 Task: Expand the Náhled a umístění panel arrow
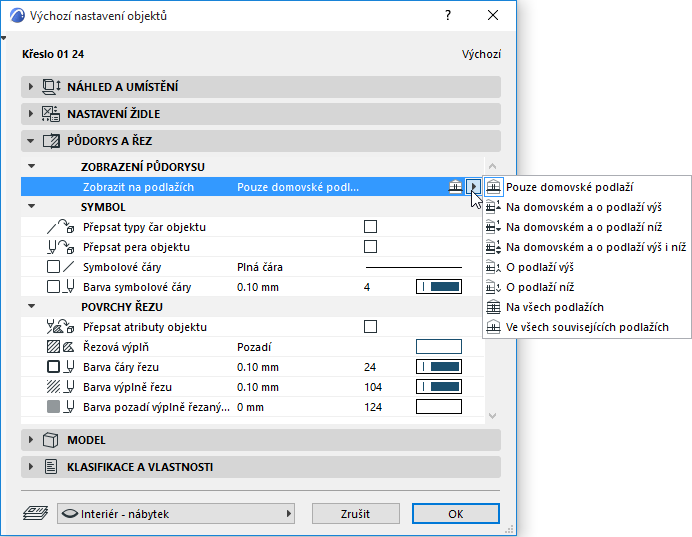point(30,87)
